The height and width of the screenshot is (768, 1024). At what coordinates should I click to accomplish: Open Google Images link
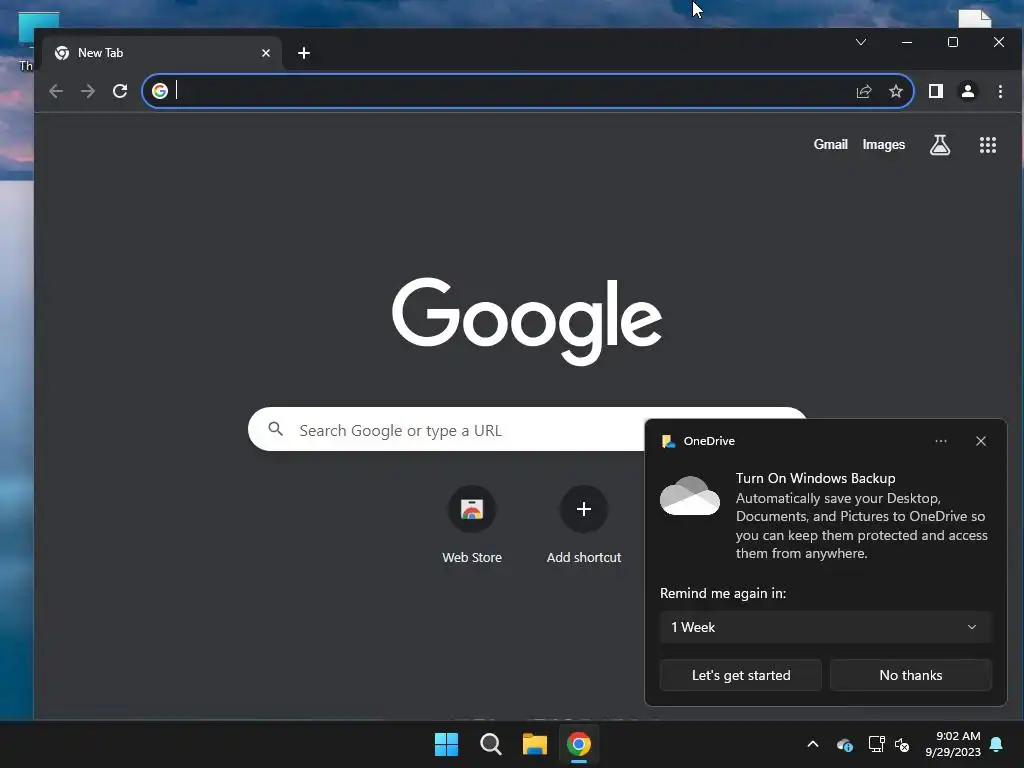click(x=884, y=144)
